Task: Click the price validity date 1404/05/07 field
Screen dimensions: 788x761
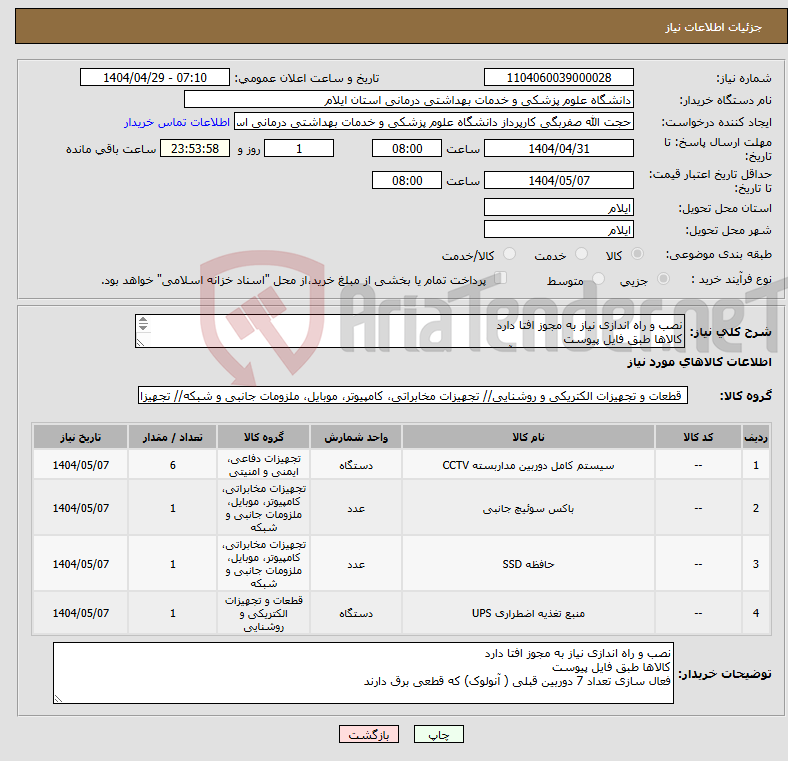Action: coord(558,180)
